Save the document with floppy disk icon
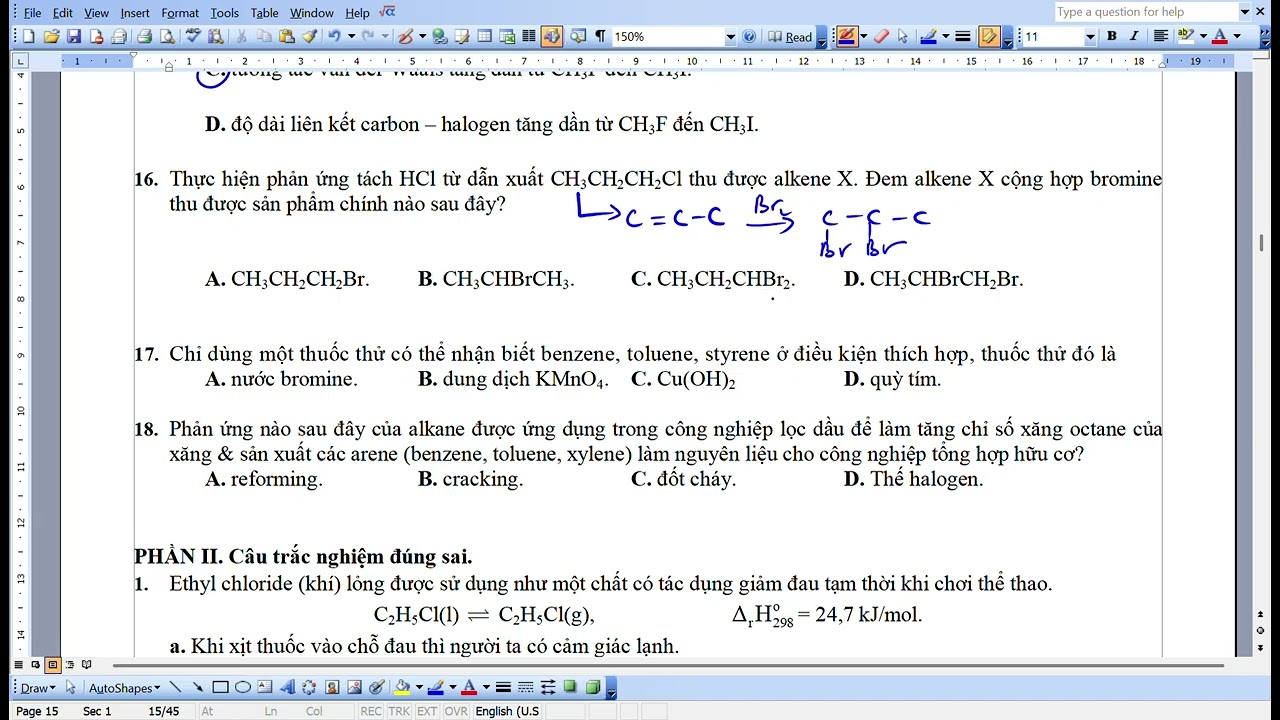The height and width of the screenshot is (720, 1280). point(74,37)
